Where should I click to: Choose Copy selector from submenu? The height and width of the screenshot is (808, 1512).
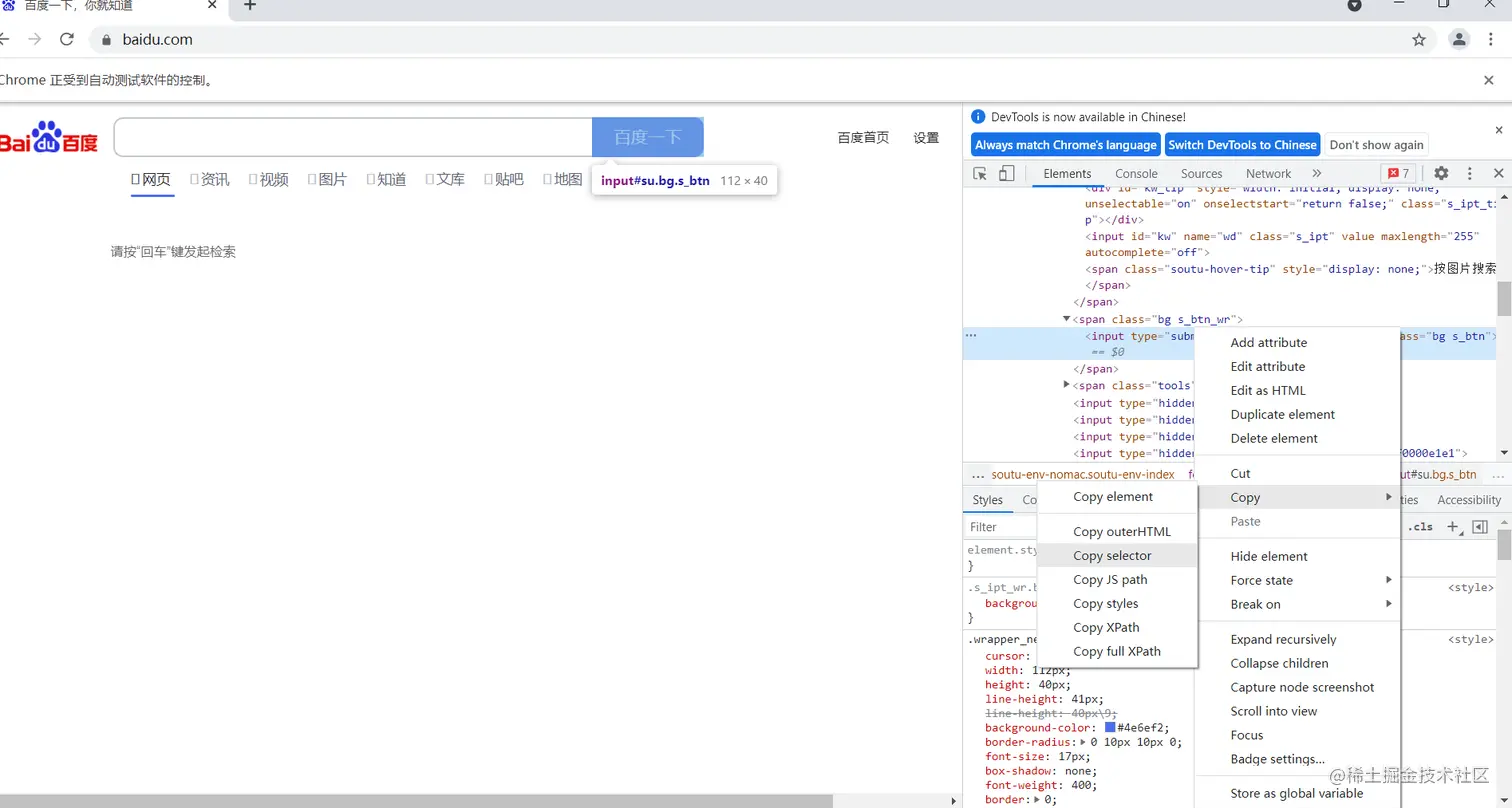point(1117,555)
